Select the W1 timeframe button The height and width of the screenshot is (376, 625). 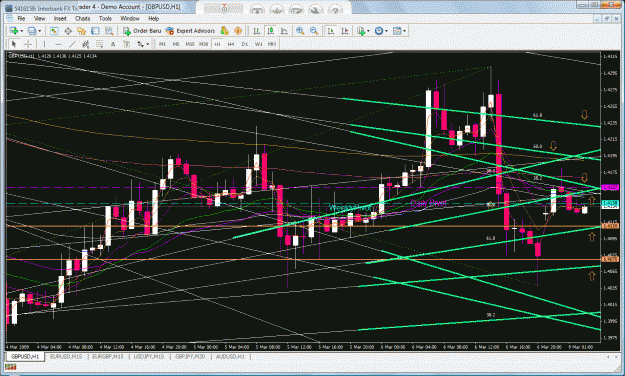(259, 44)
